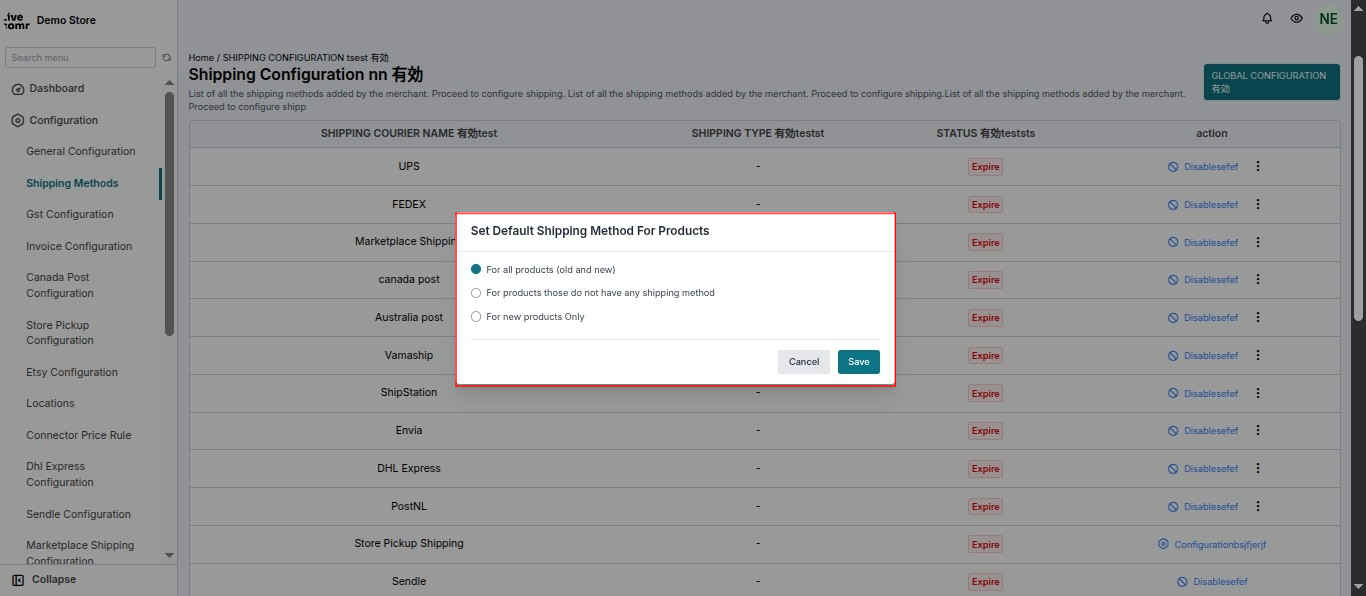Click the sidebar scroll down arrow
The image size is (1366, 596).
tap(169, 555)
